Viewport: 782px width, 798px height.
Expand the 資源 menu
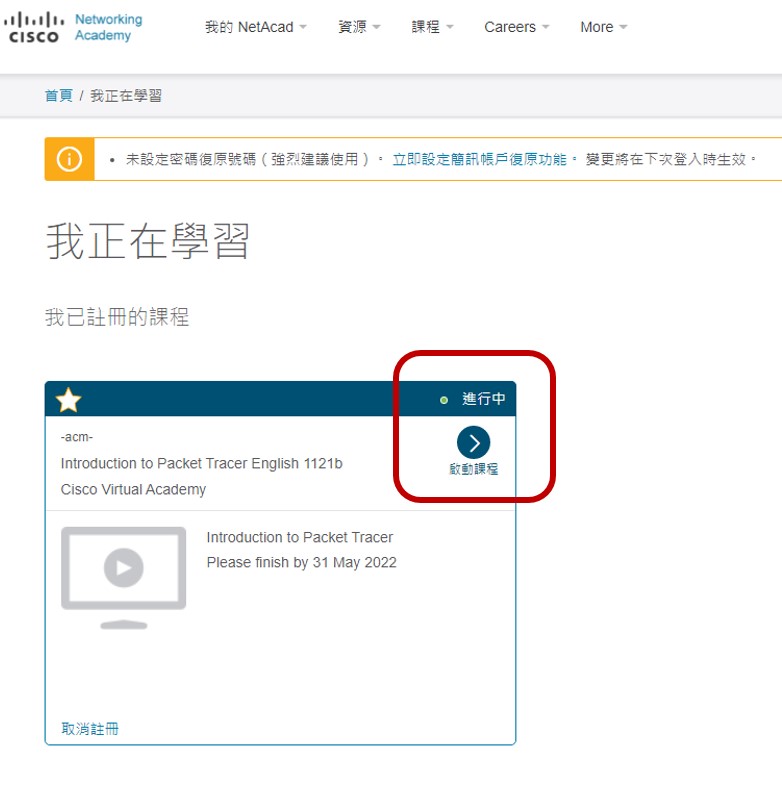[359, 27]
